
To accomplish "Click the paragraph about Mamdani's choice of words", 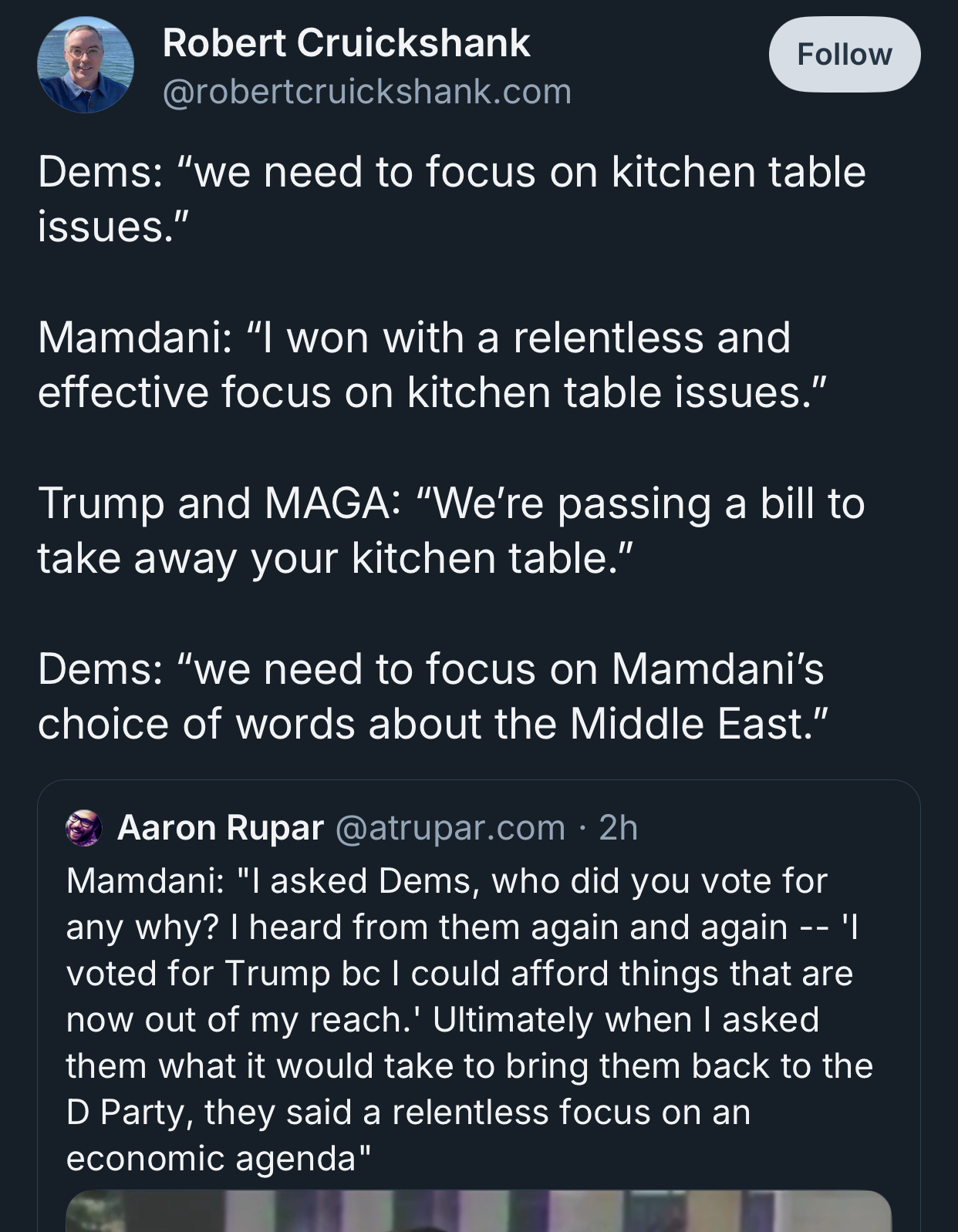I will (432, 696).
